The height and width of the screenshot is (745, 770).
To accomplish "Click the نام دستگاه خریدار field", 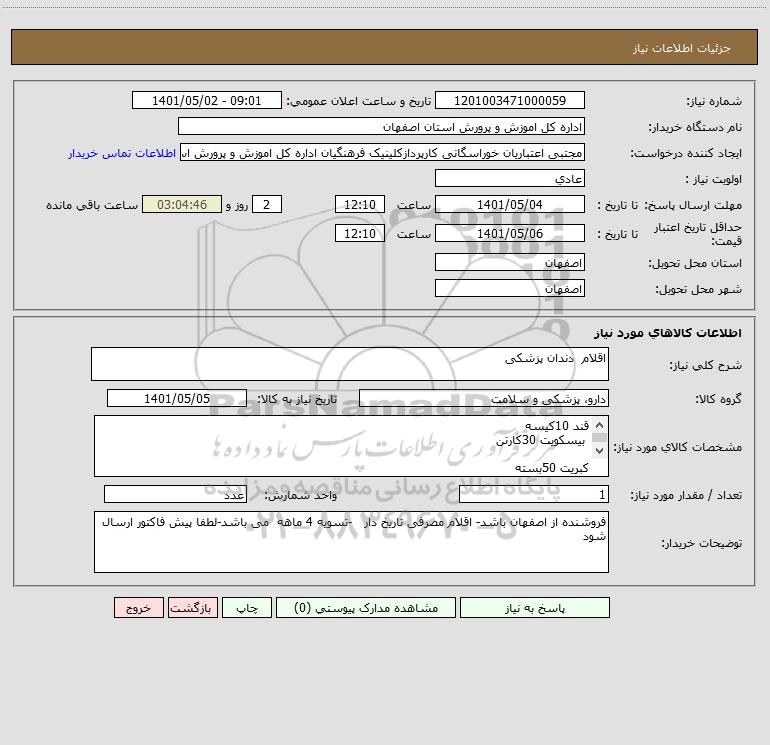I will coord(381,126).
